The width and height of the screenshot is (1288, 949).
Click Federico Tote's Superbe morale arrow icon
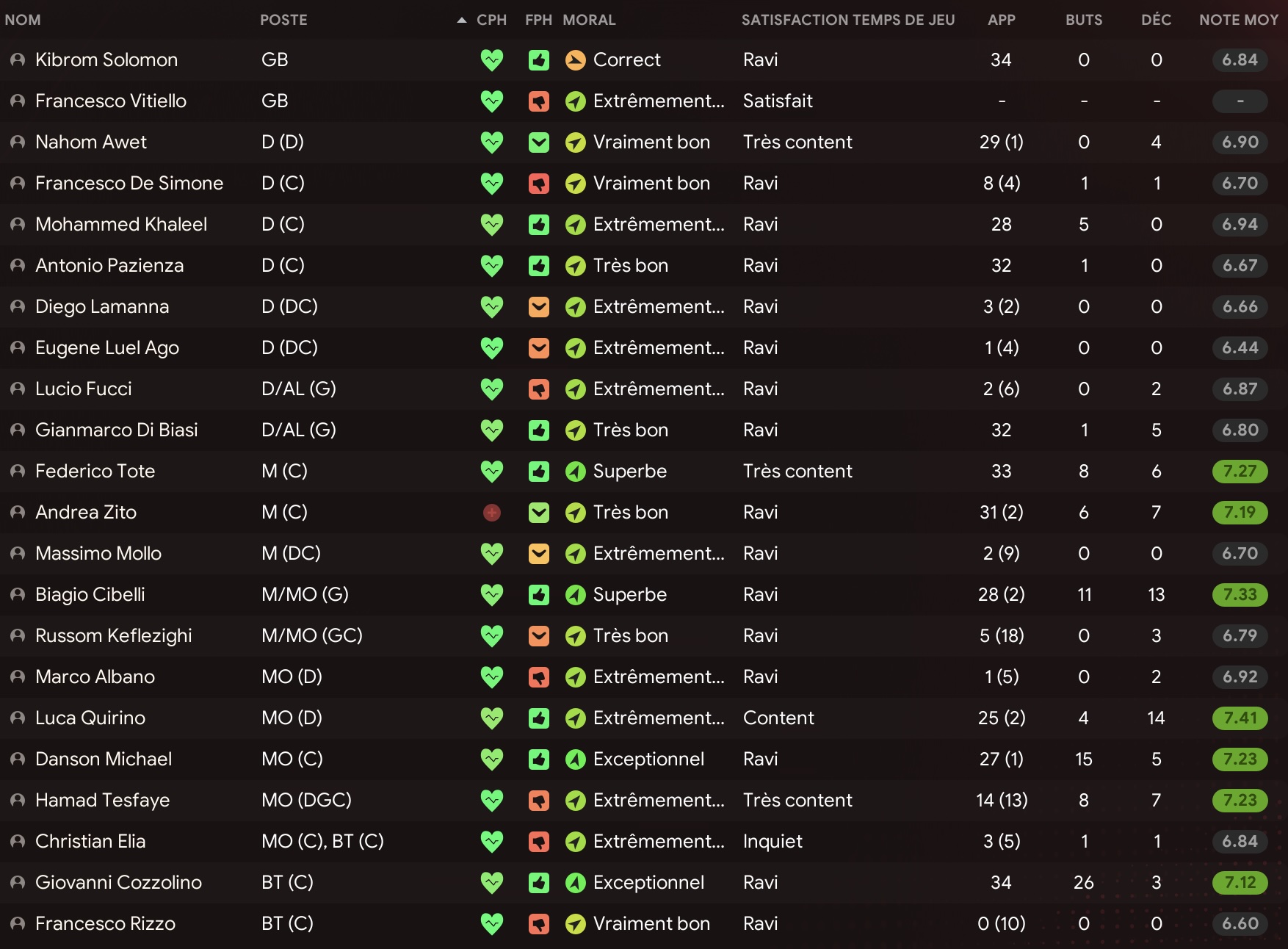tap(576, 472)
